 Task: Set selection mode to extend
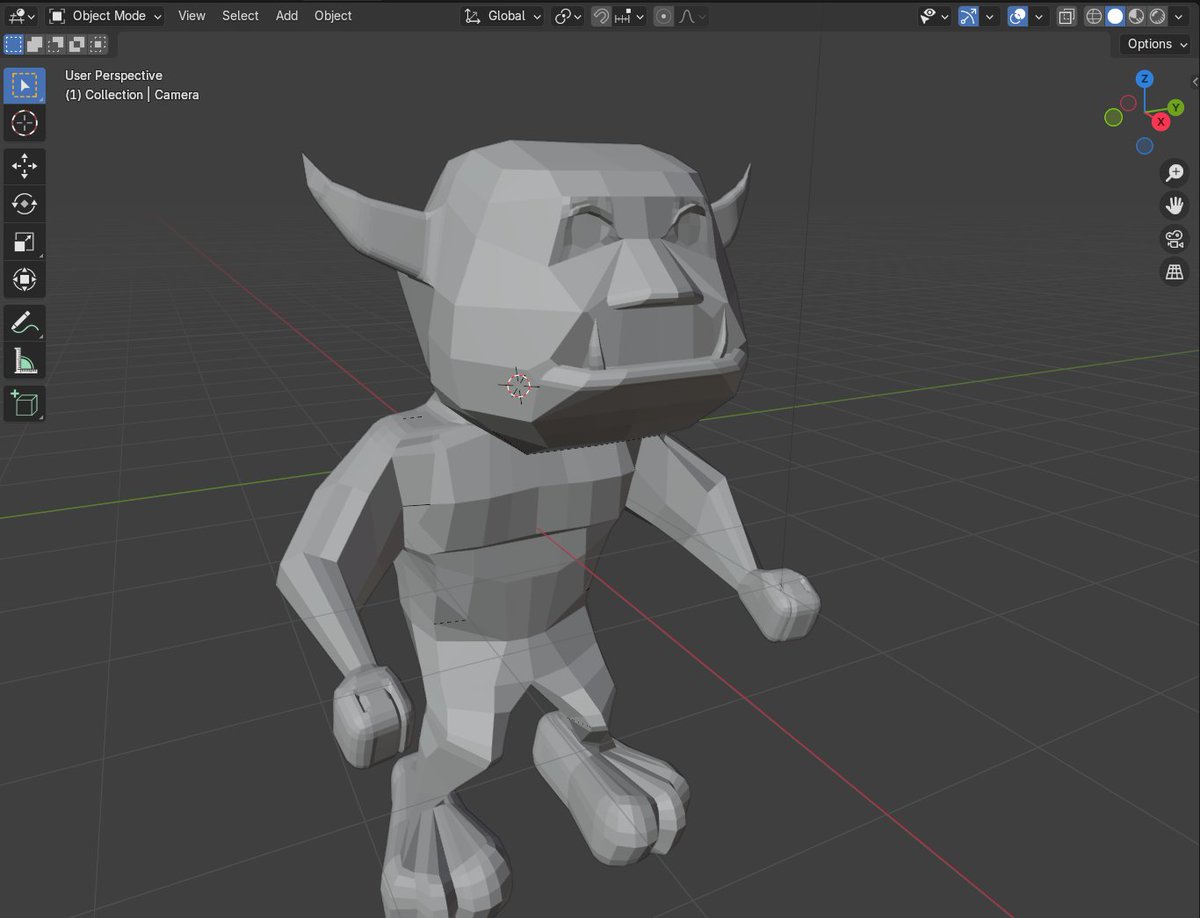(x=34, y=44)
